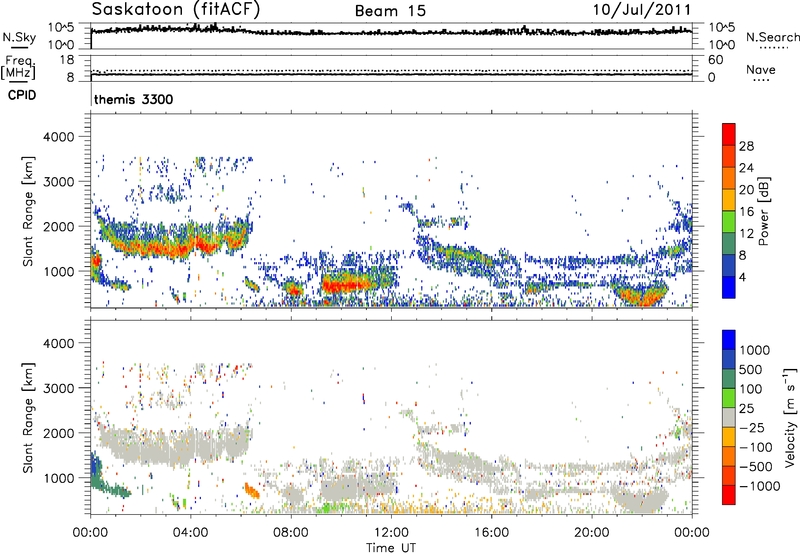Click the -25 tick on velocity colorbar

pyautogui.click(x=752, y=427)
